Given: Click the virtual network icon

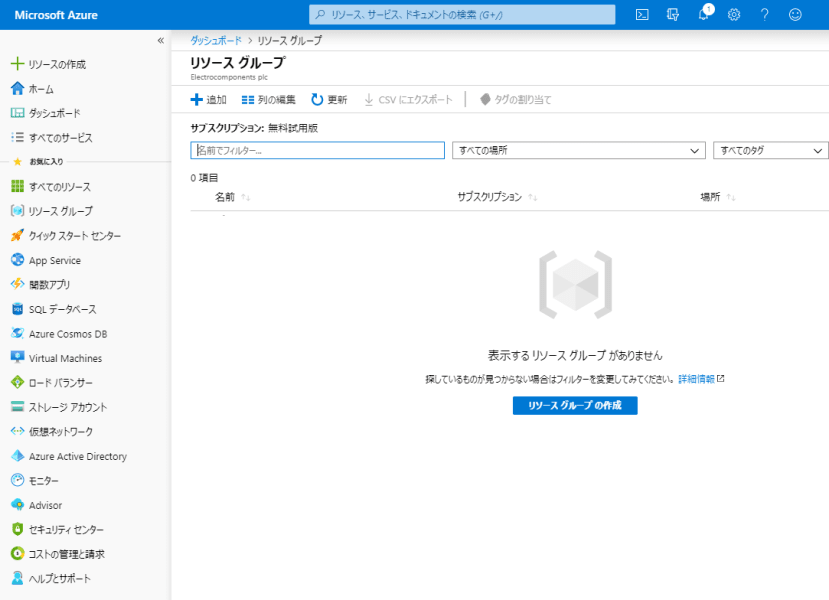Looking at the screenshot, I should point(17,431).
